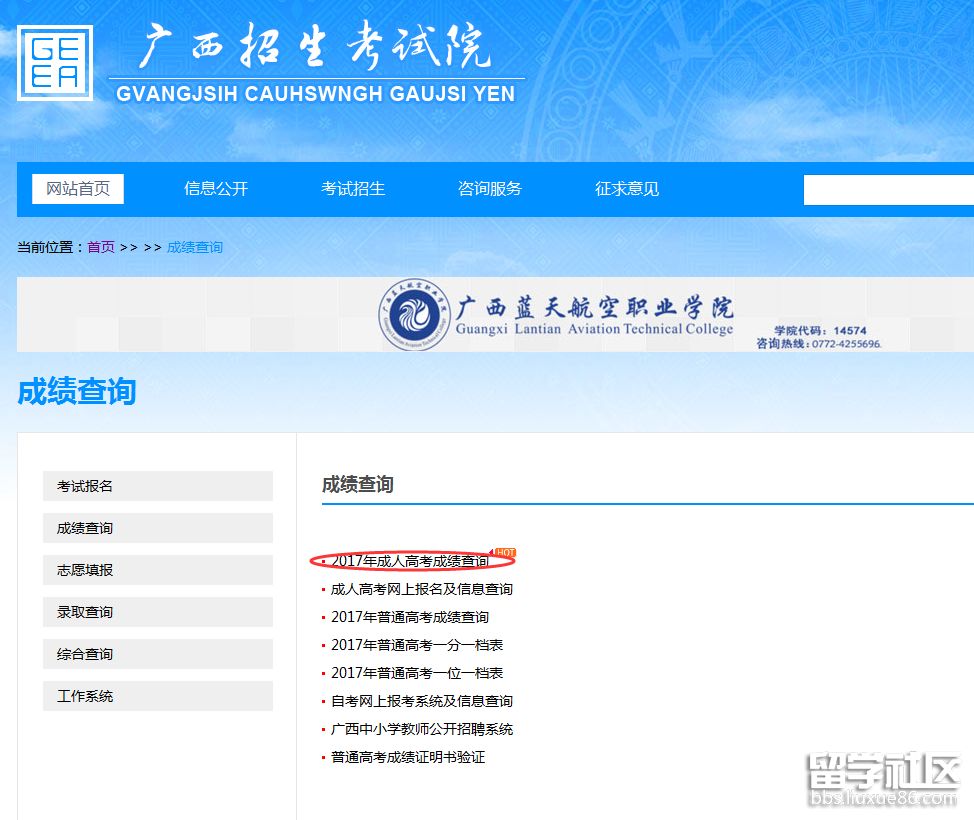The height and width of the screenshot is (820, 974).
Task: Select 考试招生 in navigation bar
Action: point(353,189)
